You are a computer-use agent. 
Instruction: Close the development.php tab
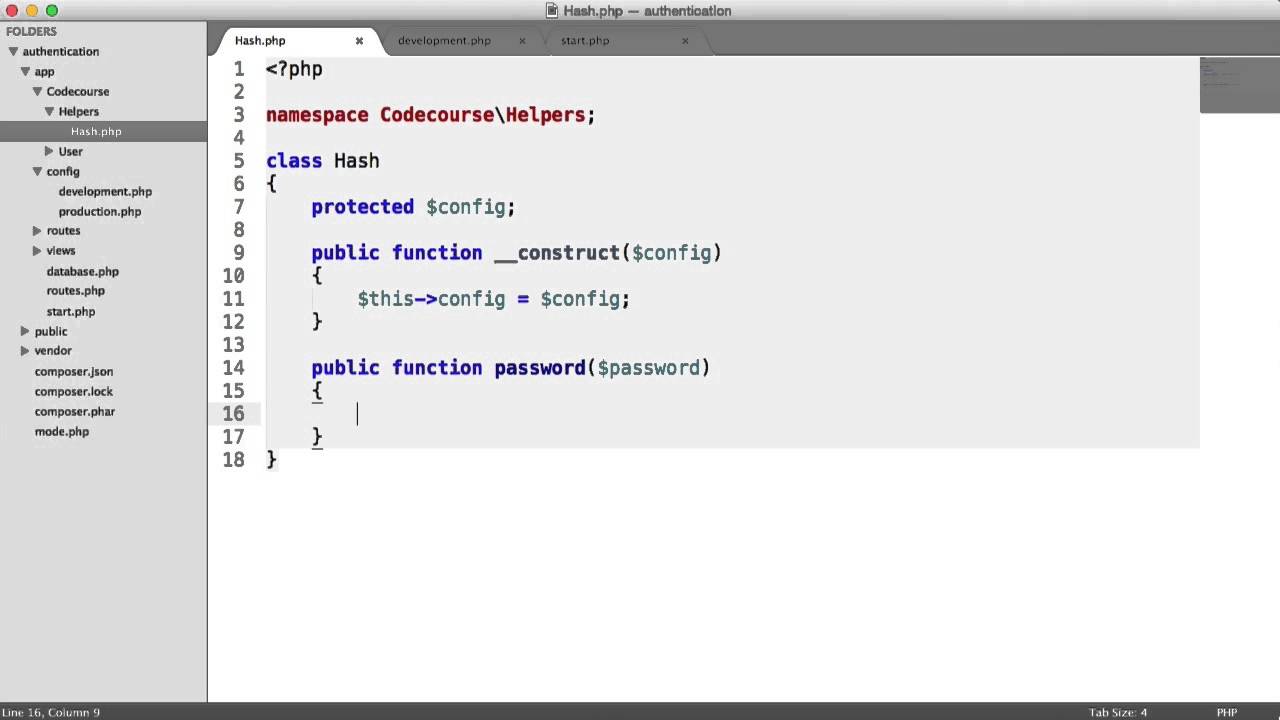coord(522,41)
